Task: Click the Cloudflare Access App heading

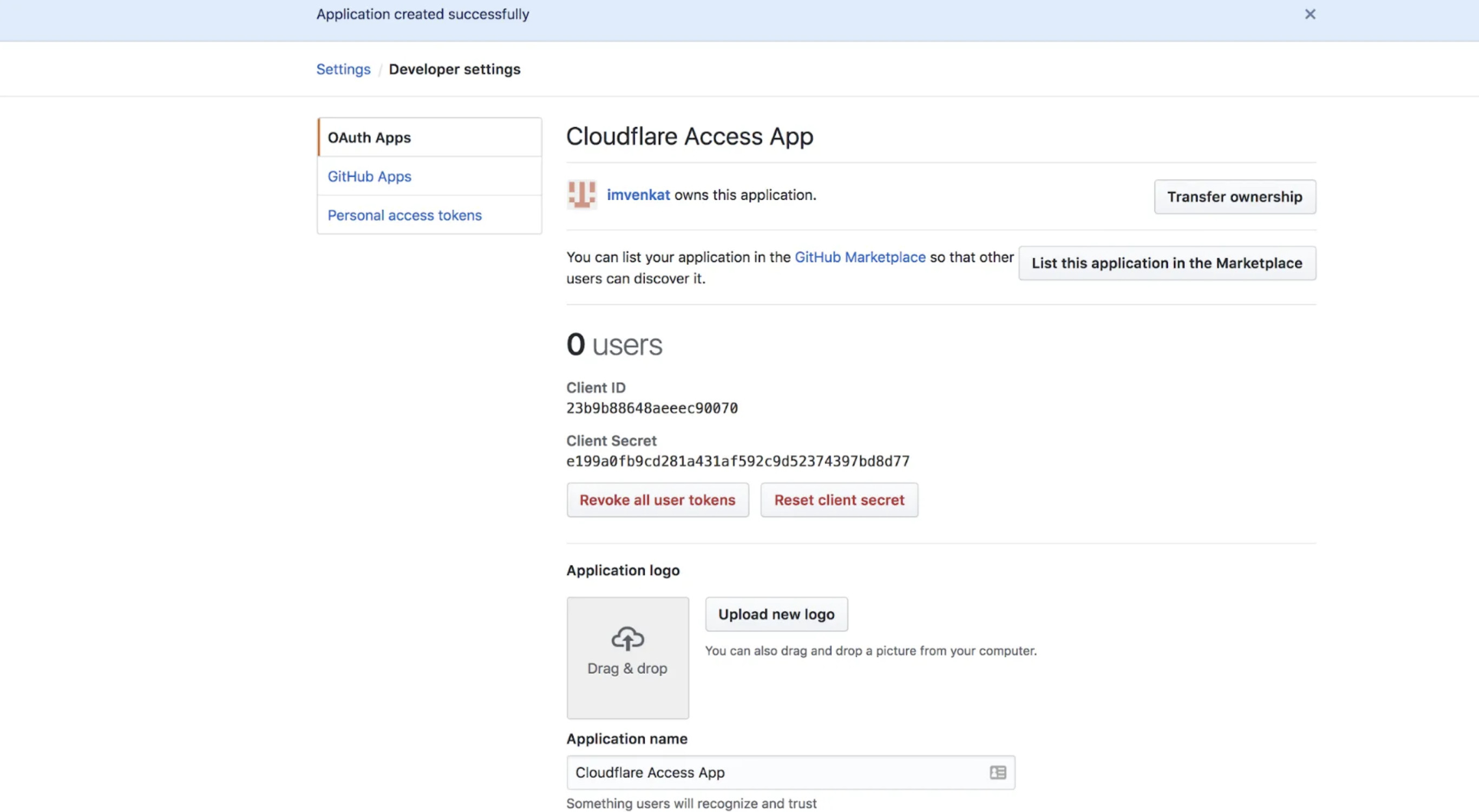Action: [690, 136]
